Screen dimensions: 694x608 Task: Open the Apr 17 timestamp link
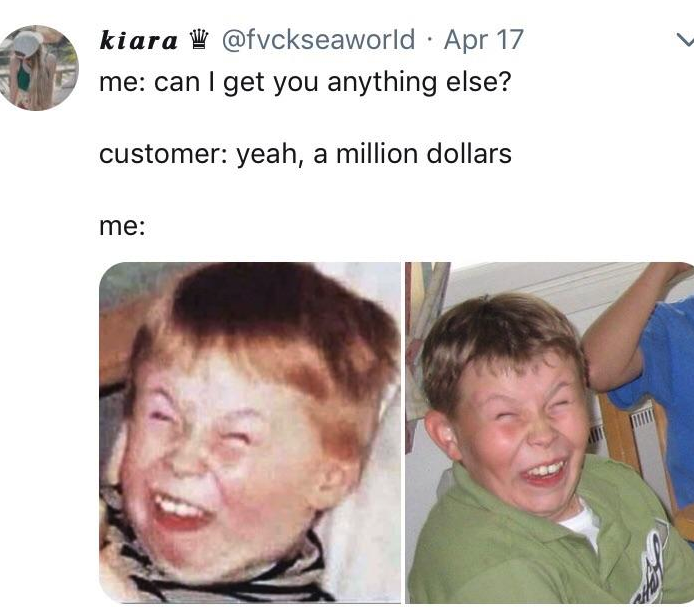point(484,40)
